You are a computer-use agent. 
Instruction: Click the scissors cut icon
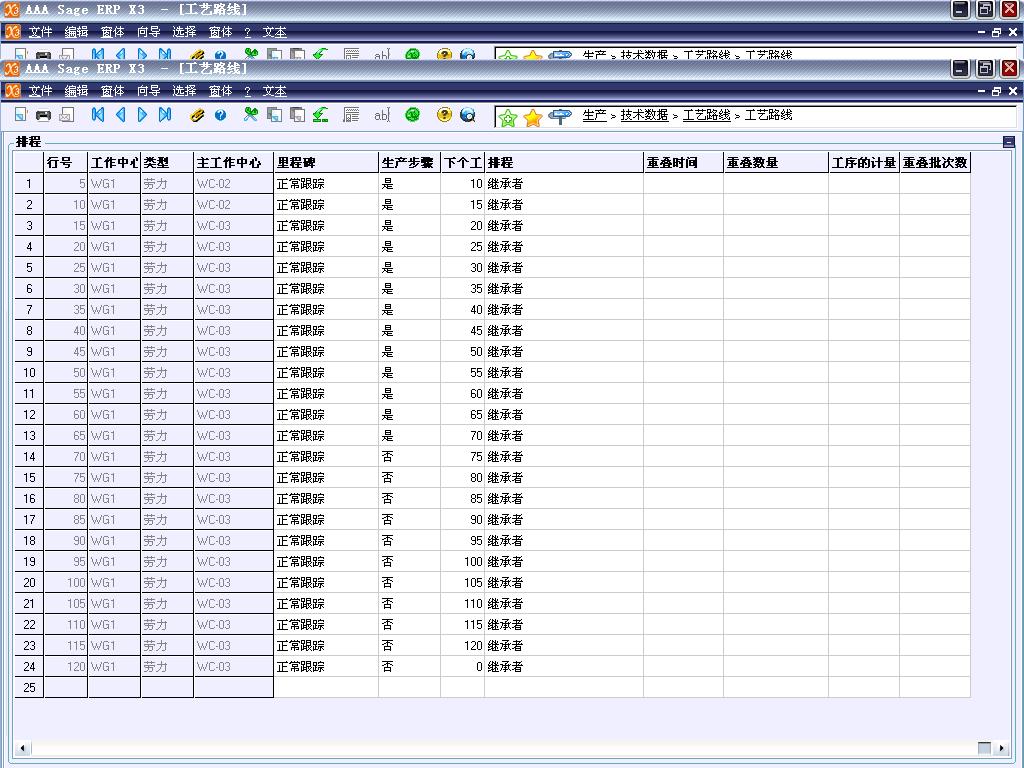pos(251,115)
